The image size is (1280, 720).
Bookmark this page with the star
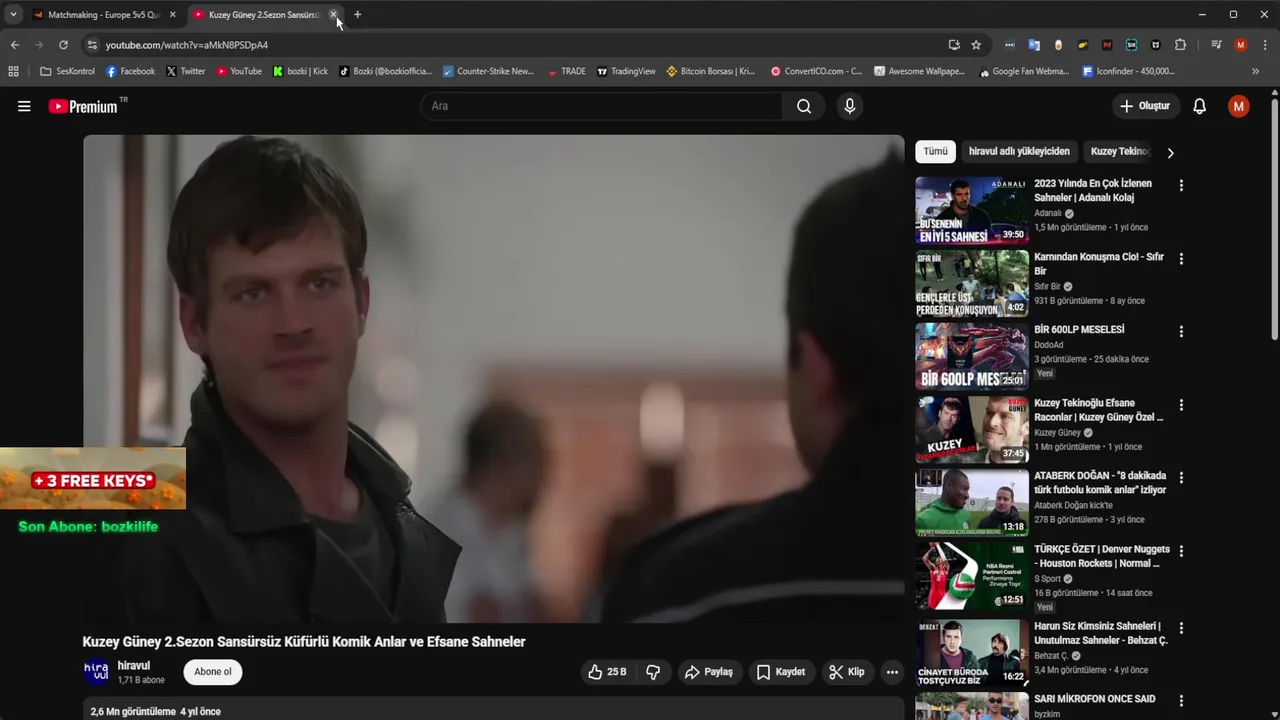tap(976, 45)
